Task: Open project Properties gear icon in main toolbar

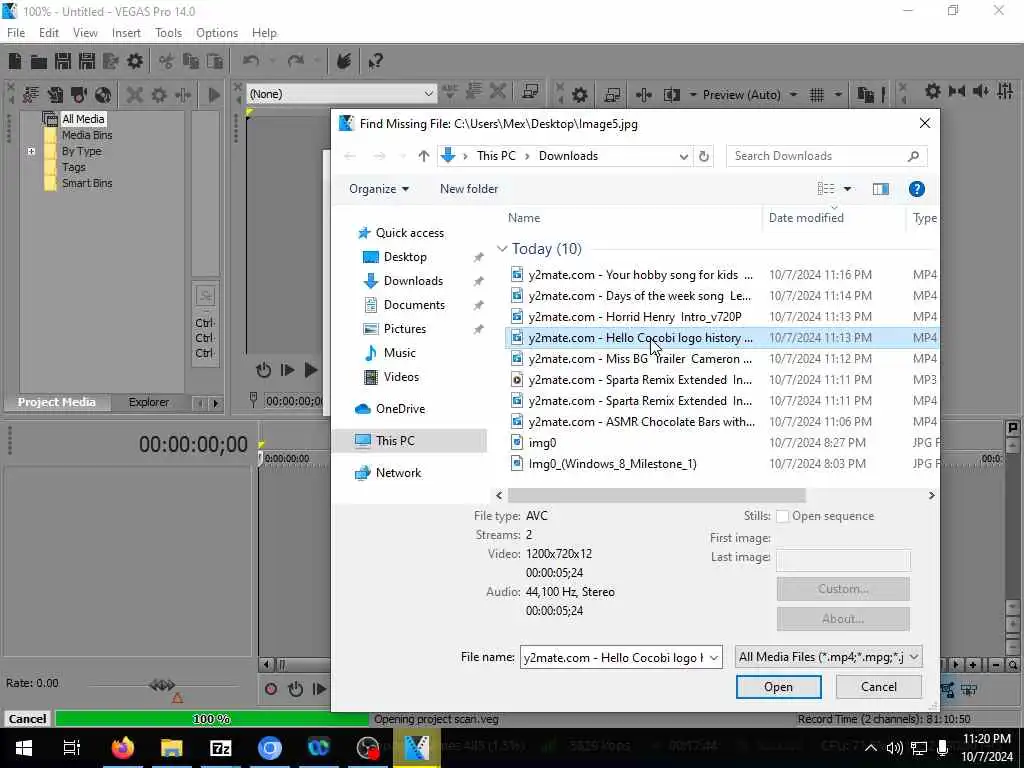Action: [135, 61]
